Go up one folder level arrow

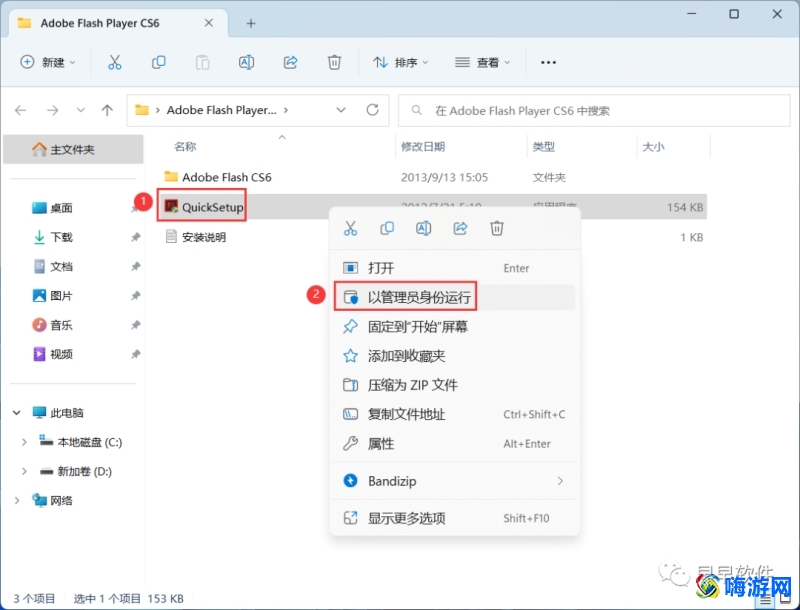tap(107, 110)
